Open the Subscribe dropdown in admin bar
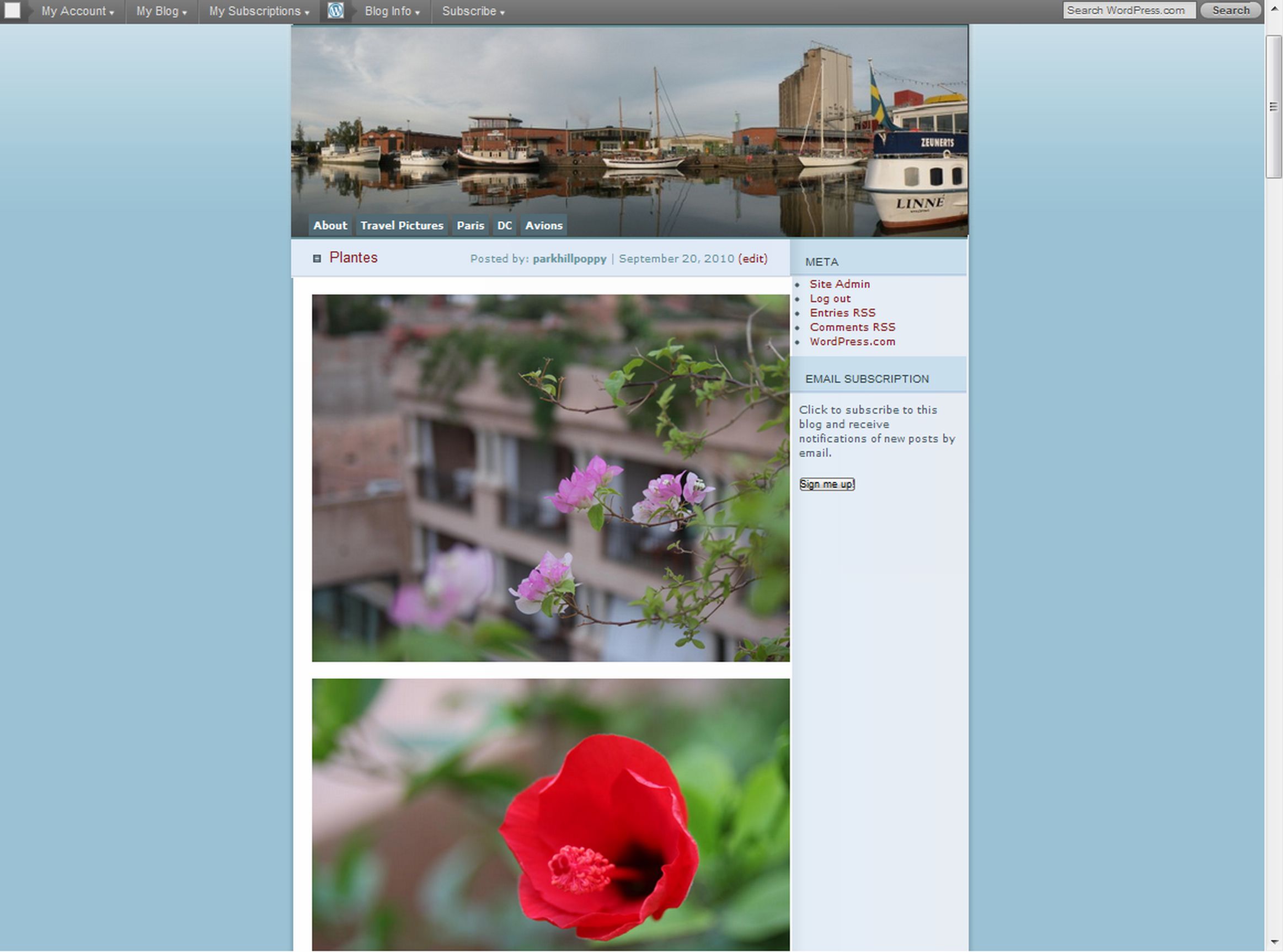Viewport: 1283px width, 952px height. click(473, 11)
